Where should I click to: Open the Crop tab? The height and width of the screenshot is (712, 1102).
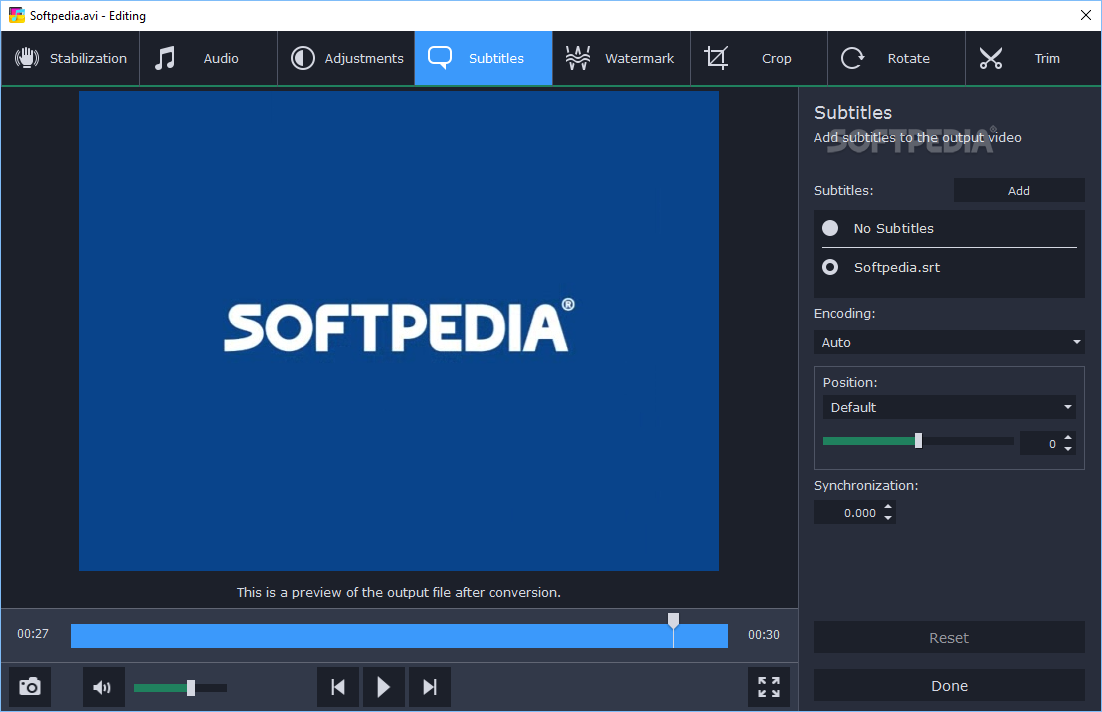point(759,58)
